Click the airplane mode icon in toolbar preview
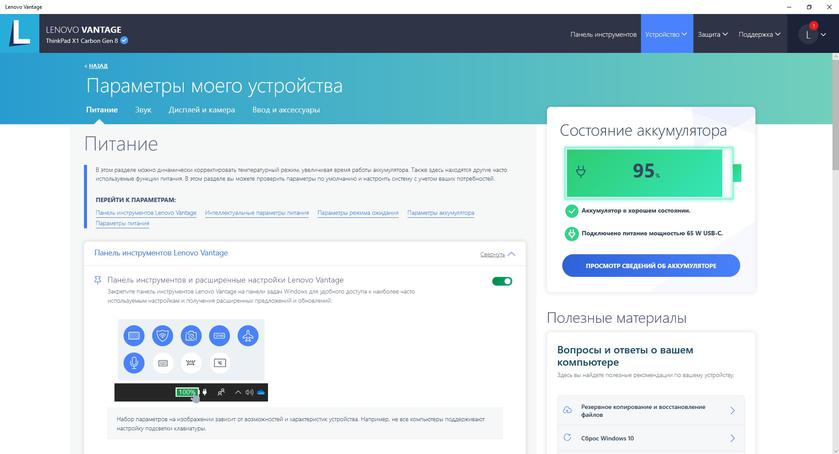The image size is (839, 454). [248, 335]
